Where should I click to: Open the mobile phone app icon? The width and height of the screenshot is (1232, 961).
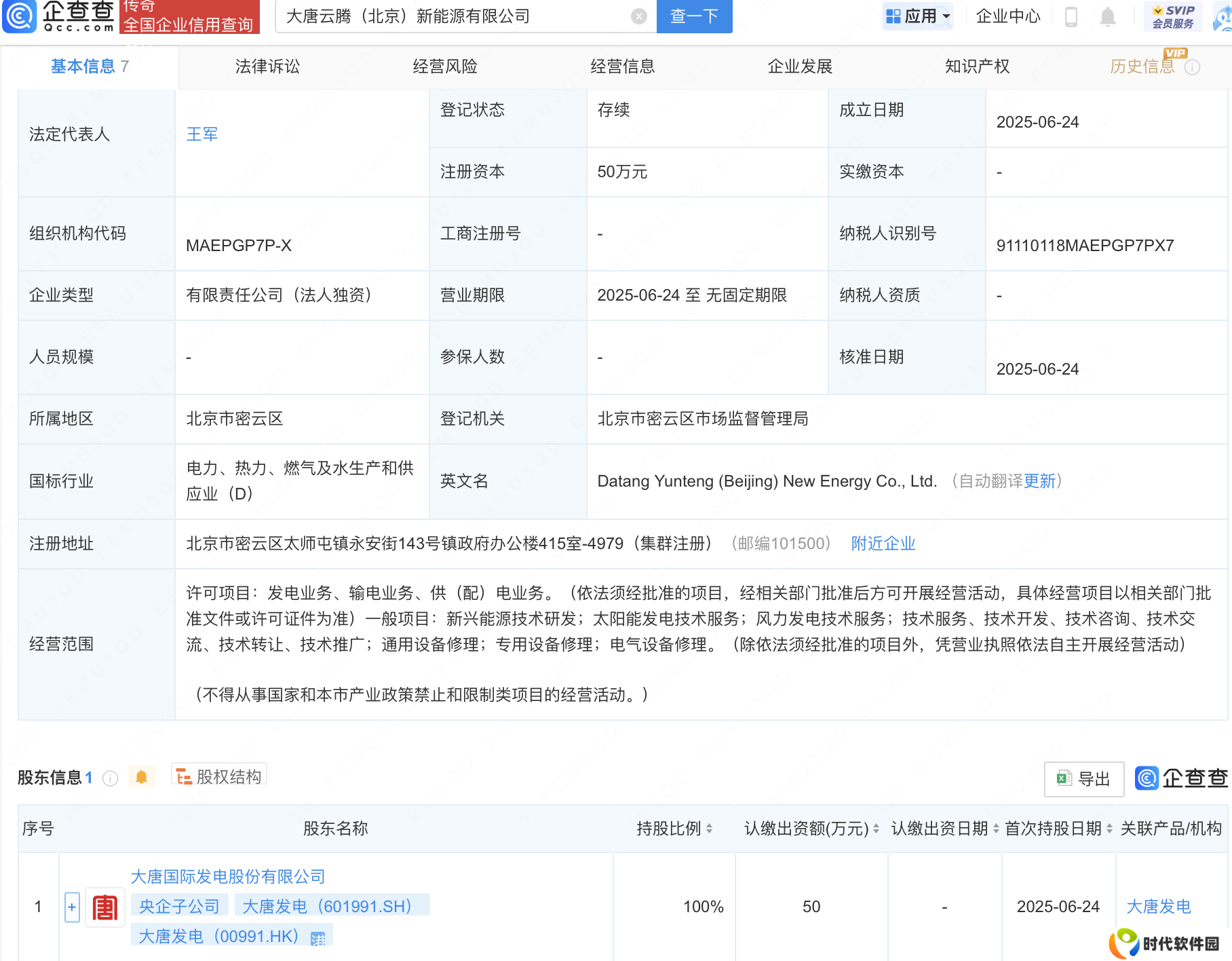[x=1071, y=16]
